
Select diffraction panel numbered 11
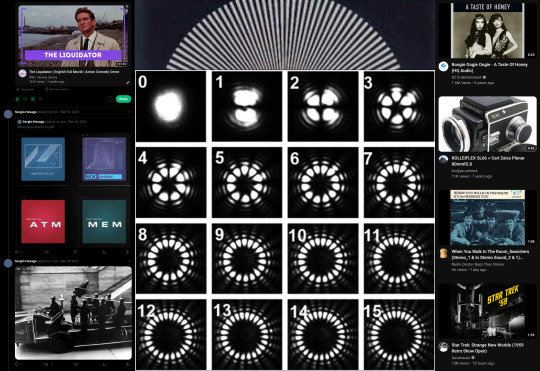pyautogui.click(x=399, y=259)
